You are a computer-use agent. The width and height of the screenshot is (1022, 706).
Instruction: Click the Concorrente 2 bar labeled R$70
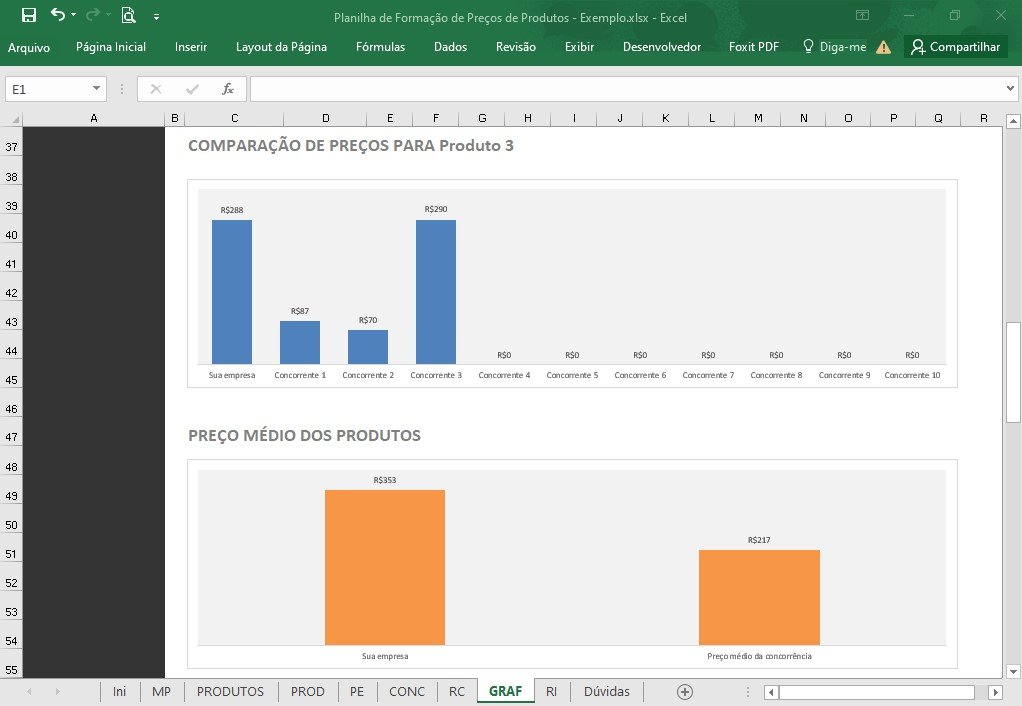point(368,347)
